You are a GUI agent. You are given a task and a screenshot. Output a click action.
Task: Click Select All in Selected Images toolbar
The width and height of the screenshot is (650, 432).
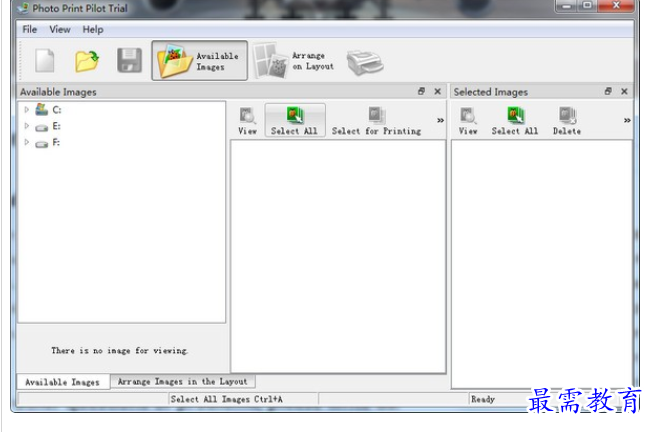(515, 121)
